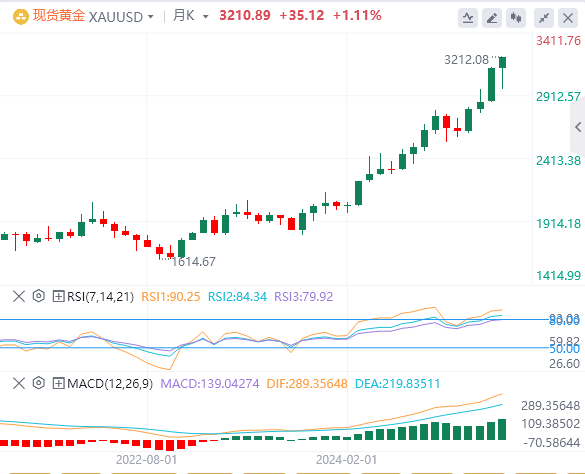Screen dimensions: 585x474
Task: Click the gold XAUUSD symbol logo icon
Action: [x=21, y=17]
